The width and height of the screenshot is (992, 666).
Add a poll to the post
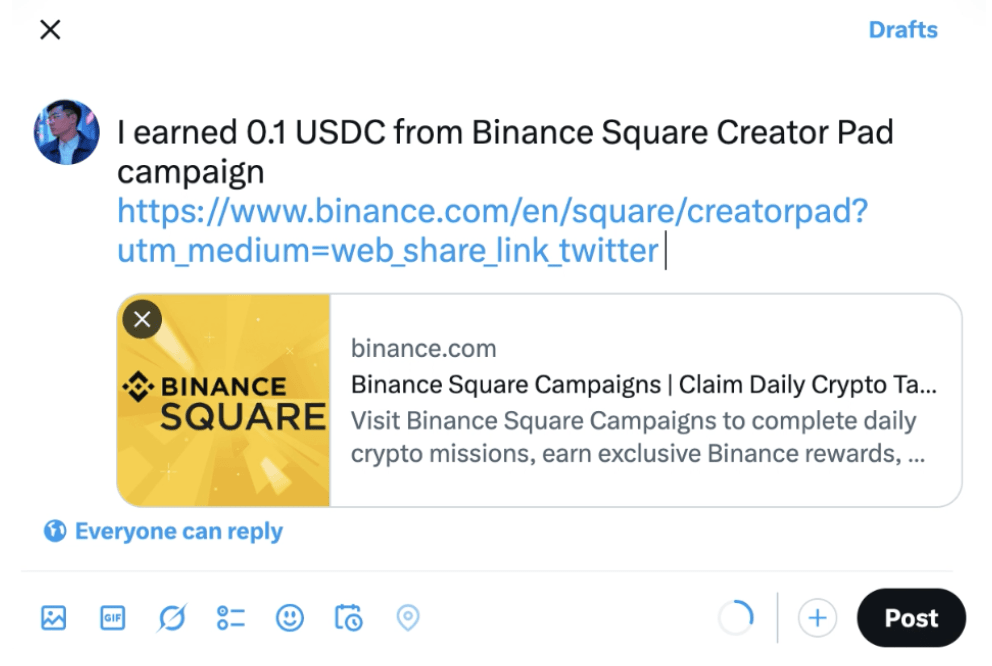click(x=230, y=618)
